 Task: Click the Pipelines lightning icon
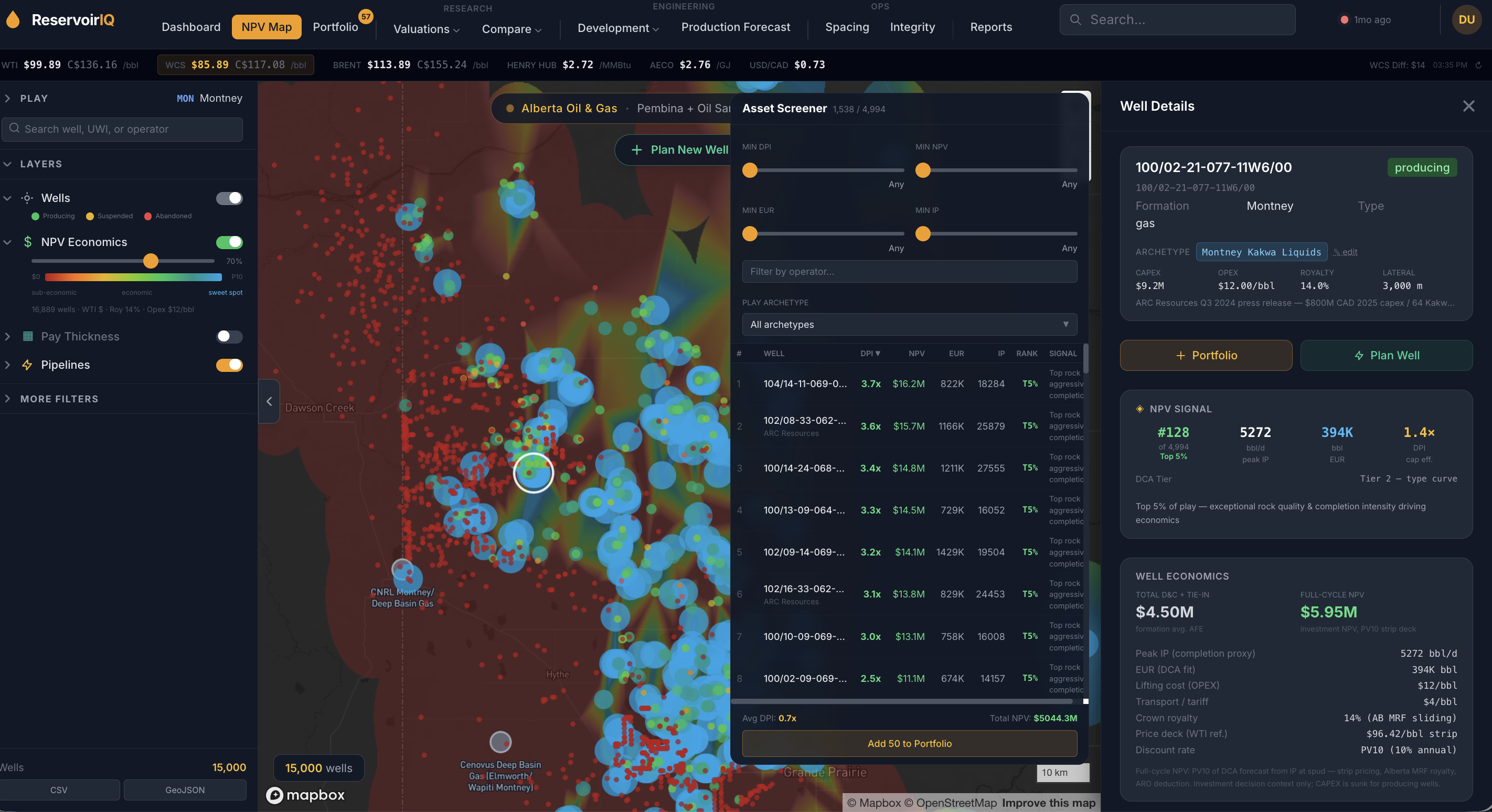point(27,365)
